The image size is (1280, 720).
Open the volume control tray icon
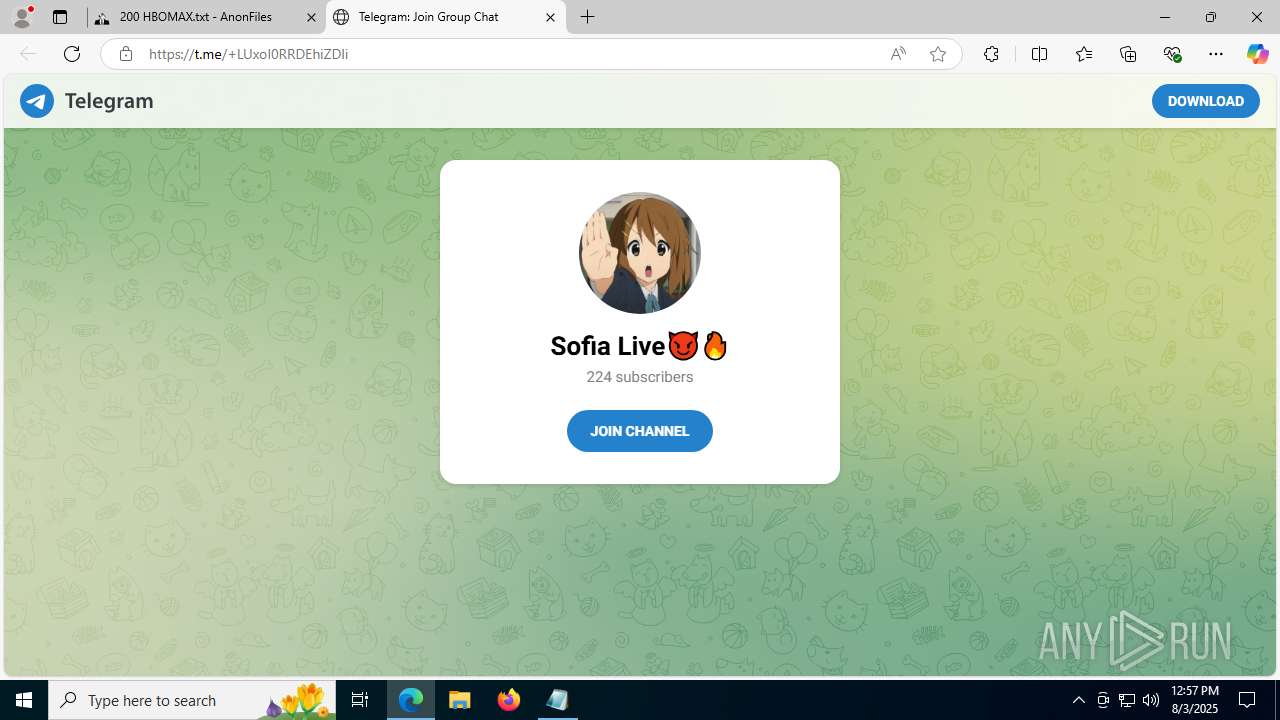click(1151, 700)
